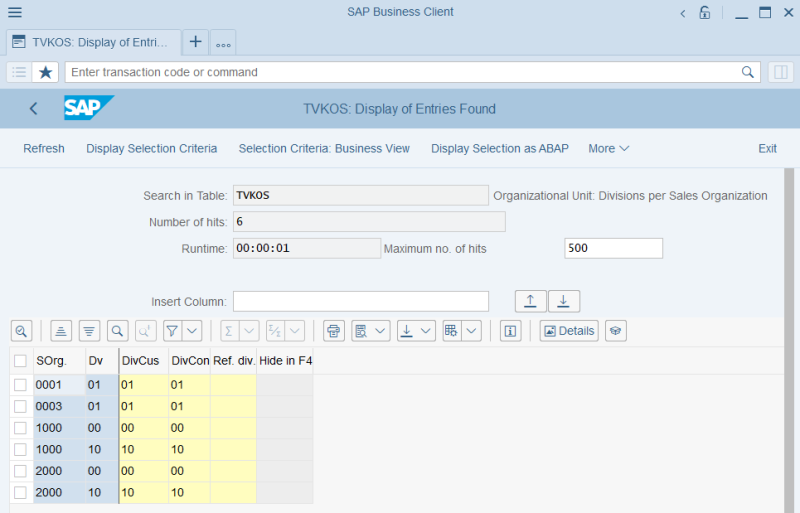Click the Find magnifier icon in toolbar

117,331
